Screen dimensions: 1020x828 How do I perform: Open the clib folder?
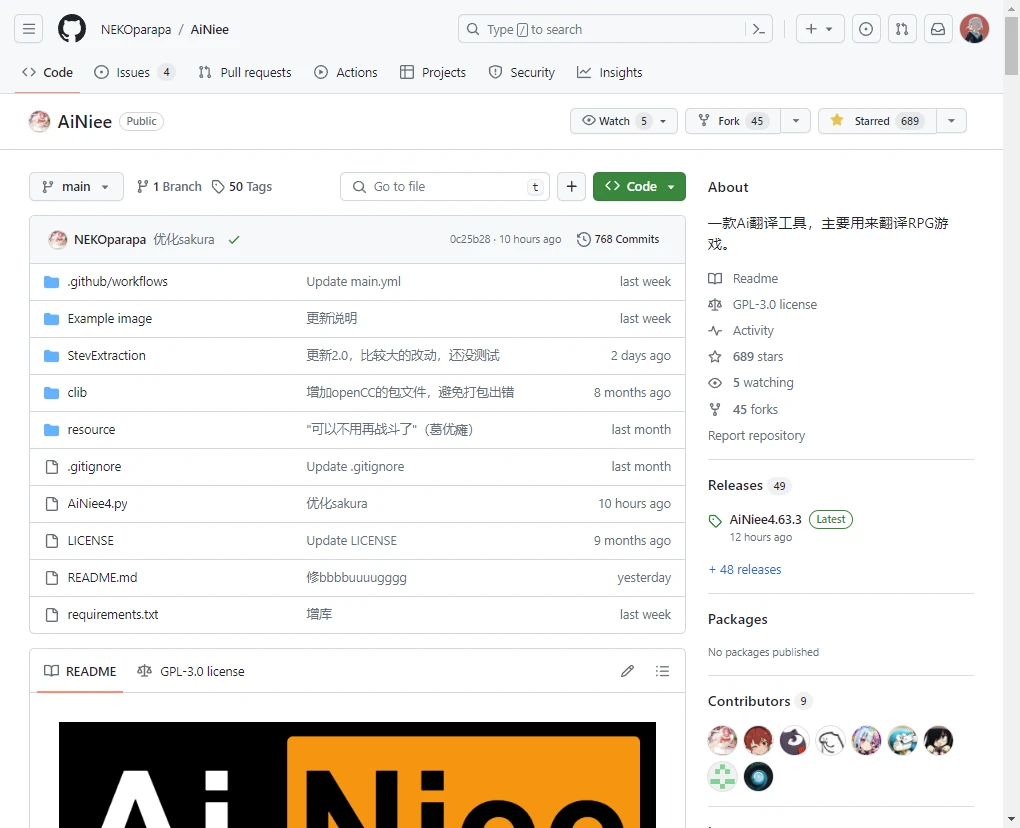77,393
